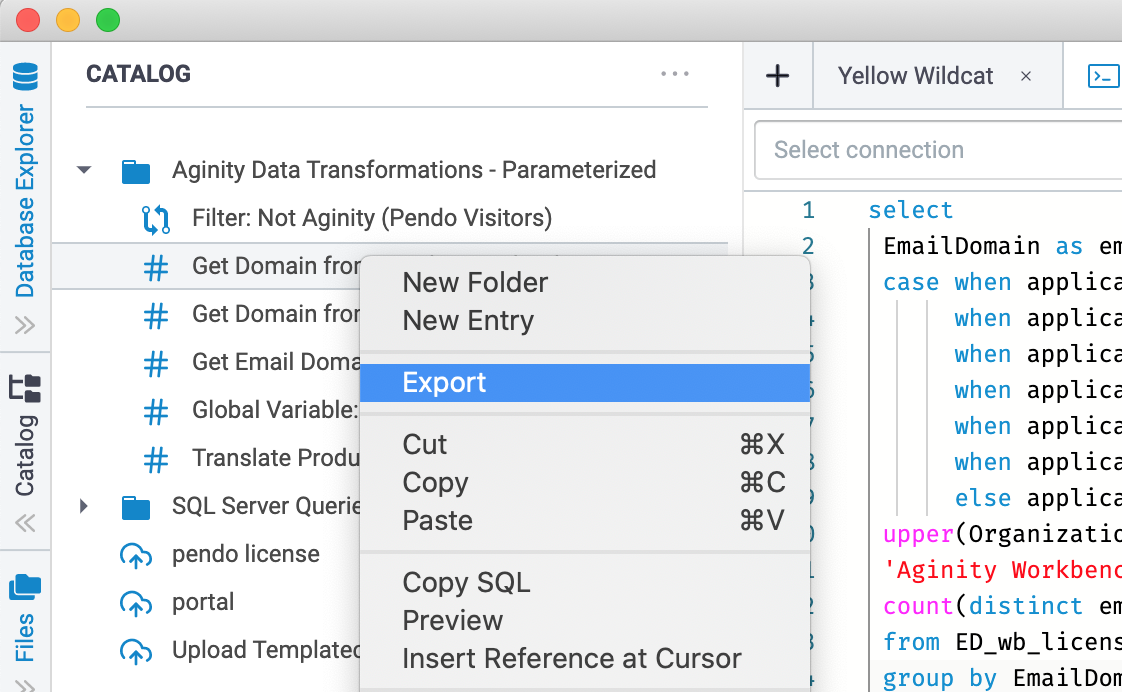Click hash icon of Global Variable entry
Image resolution: width=1122 pixels, height=692 pixels.
coord(156,411)
